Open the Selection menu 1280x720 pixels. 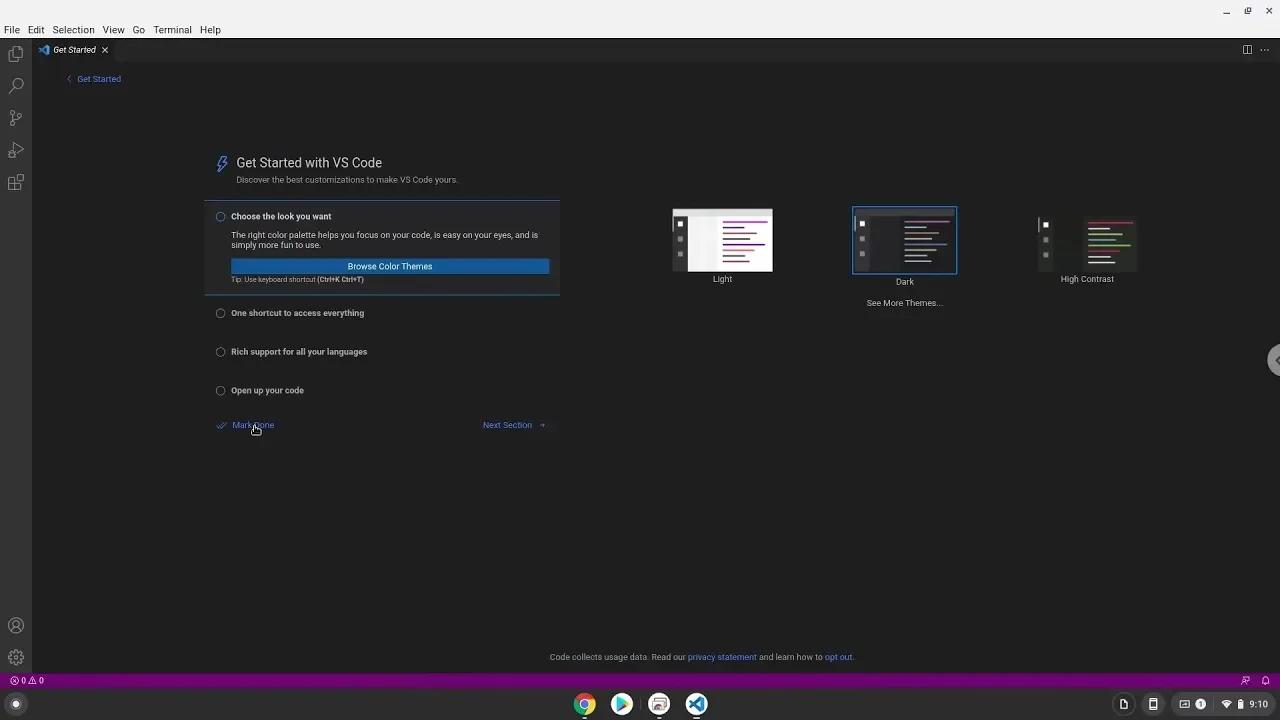73,30
